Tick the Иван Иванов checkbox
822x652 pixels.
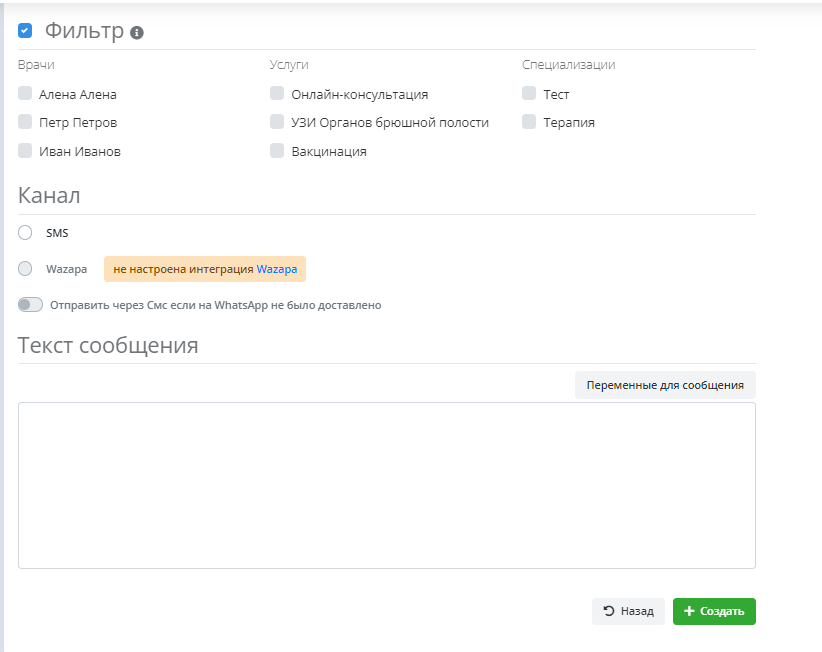pyautogui.click(x=25, y=151)
